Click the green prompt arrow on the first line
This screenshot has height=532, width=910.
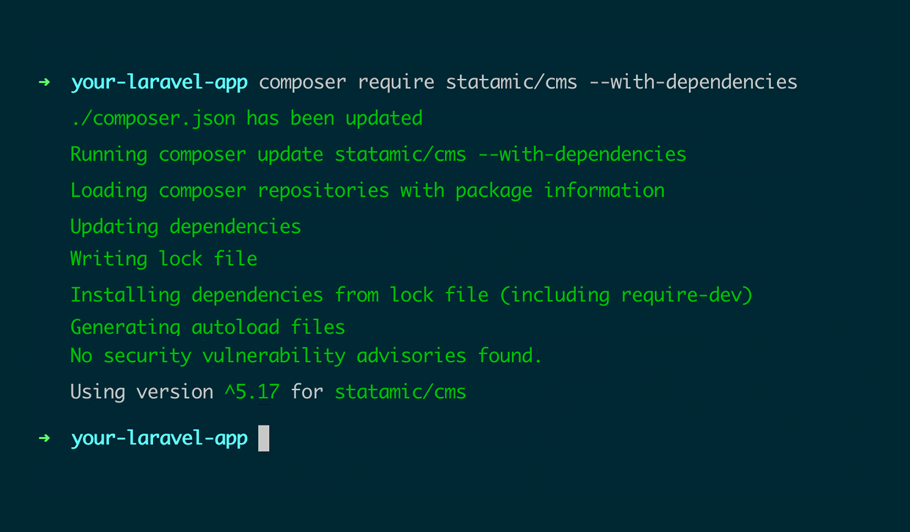pos(44,82)
